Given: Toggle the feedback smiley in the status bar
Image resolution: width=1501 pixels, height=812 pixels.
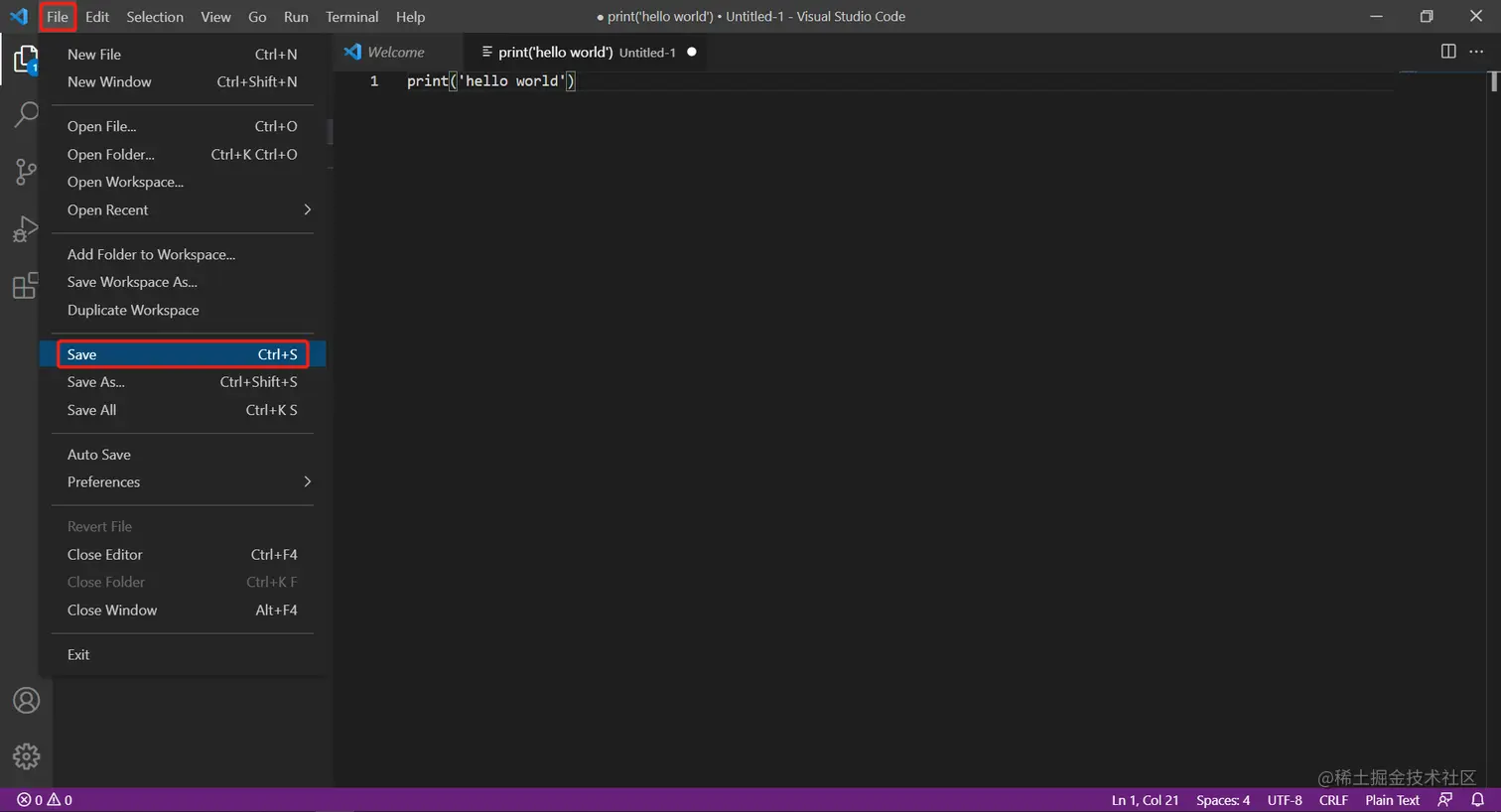Looking at the screenshot, I should (1444, 799).
